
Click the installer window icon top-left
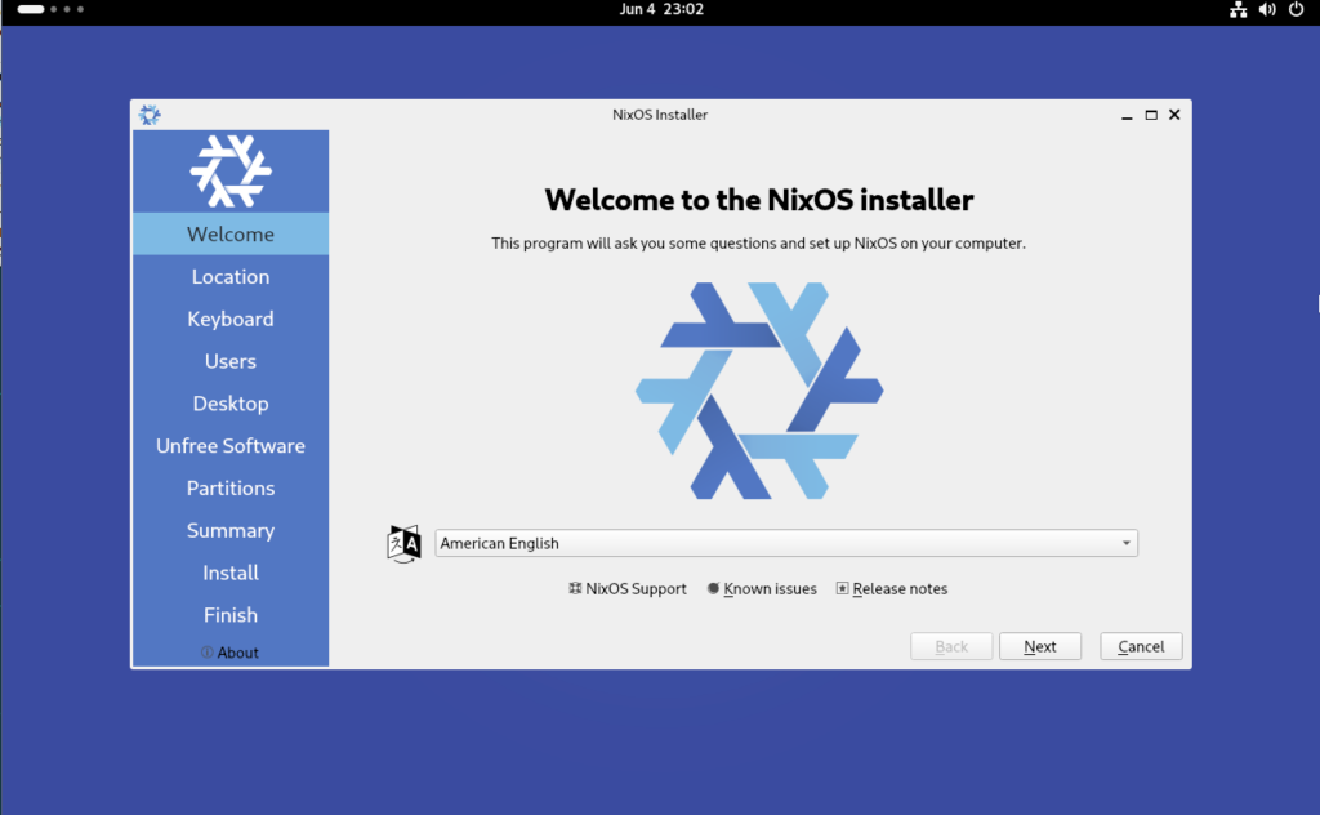click(x=149, y=114)
